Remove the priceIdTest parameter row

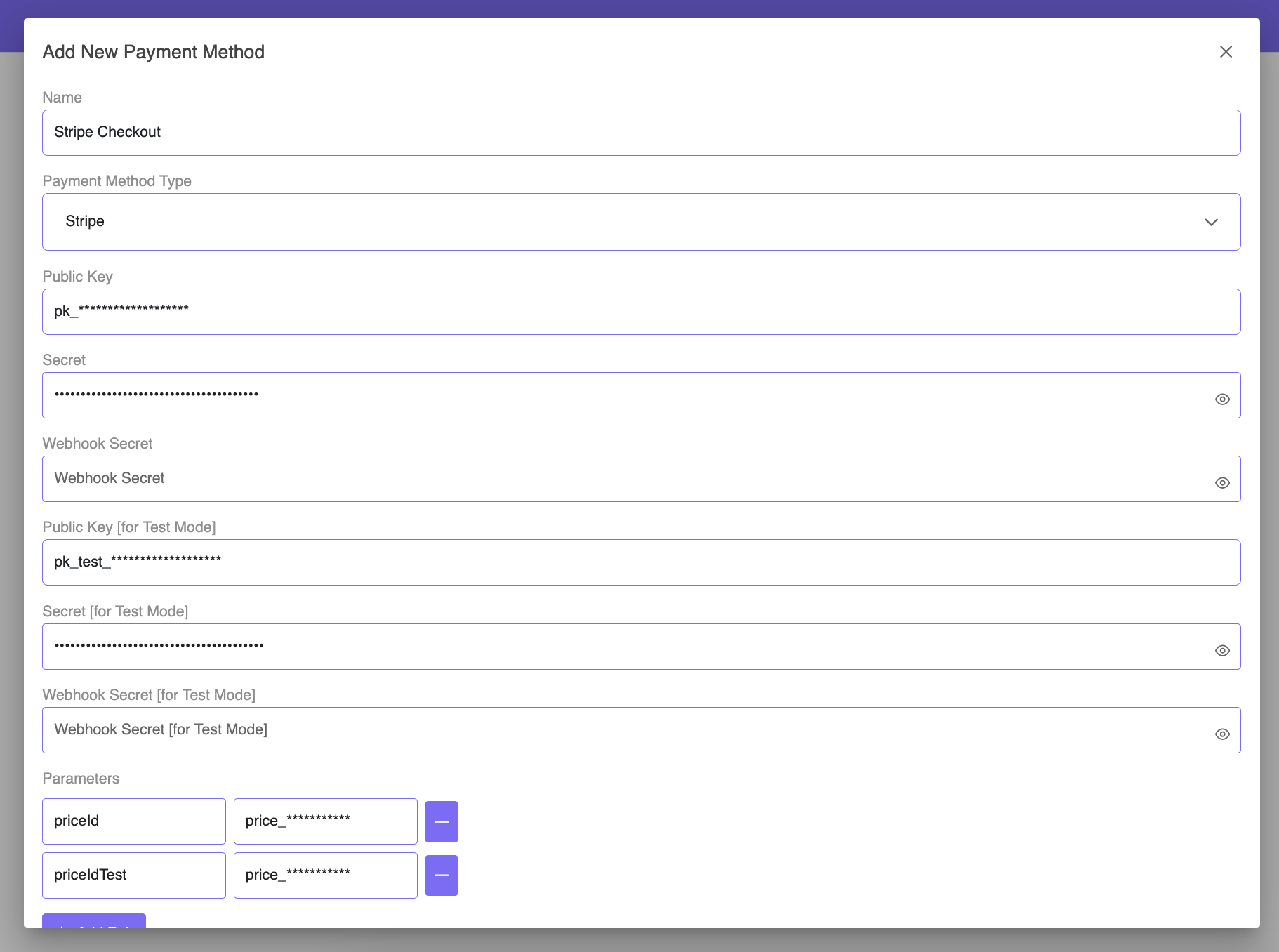pyautogui.click(x=441, y=875)
